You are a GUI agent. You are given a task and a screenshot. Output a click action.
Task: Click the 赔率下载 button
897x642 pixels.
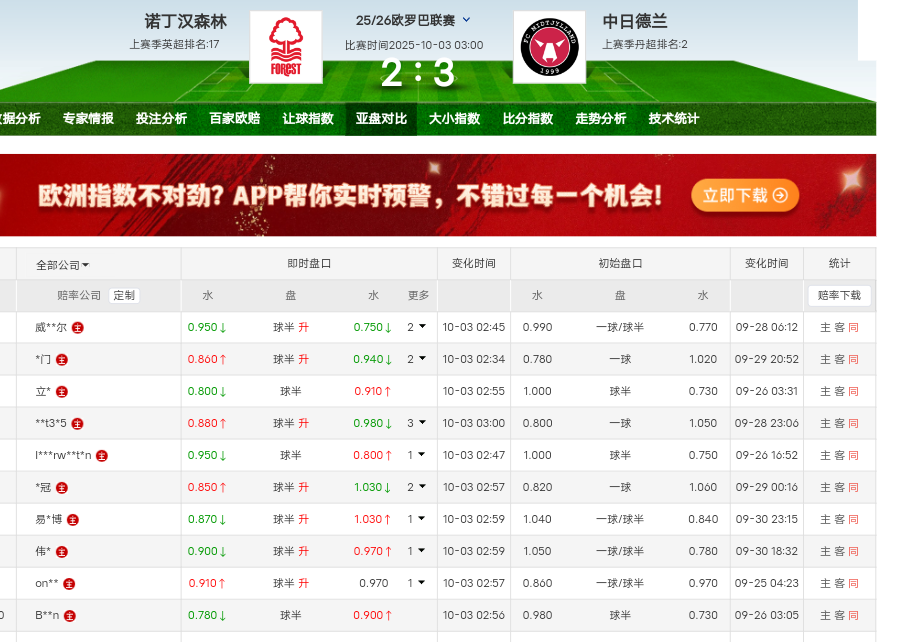pos(839,295)
